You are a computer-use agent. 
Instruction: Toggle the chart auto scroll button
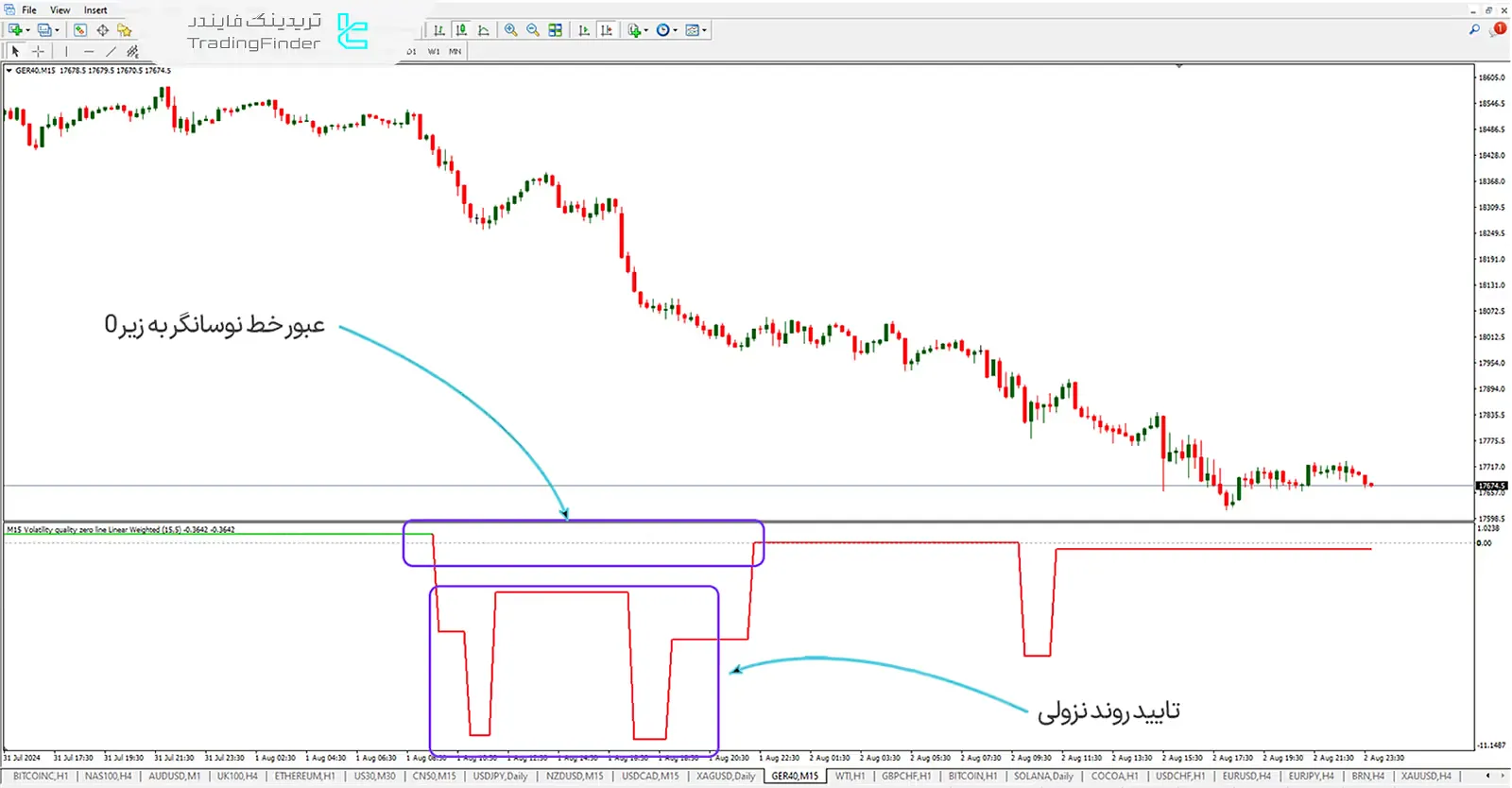(584, 30)
